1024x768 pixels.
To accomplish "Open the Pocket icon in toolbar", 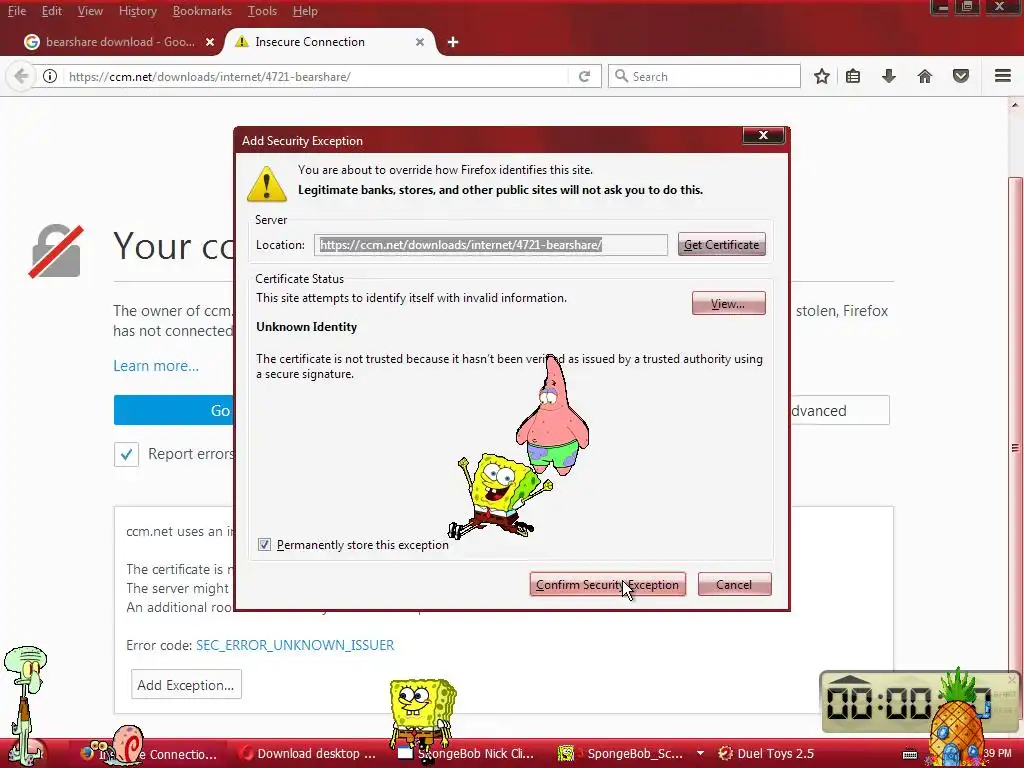I will click(x=961, y=76).
